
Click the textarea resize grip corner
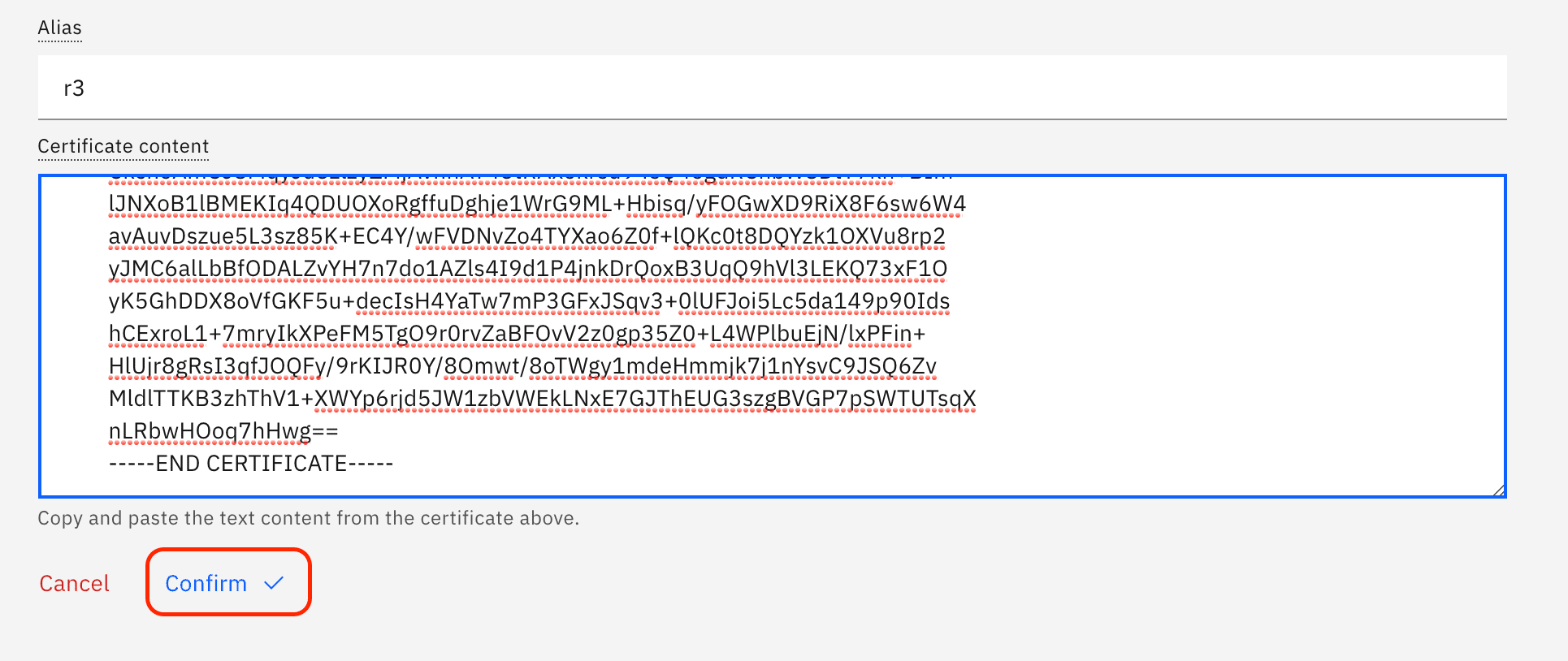(1499, 490)
